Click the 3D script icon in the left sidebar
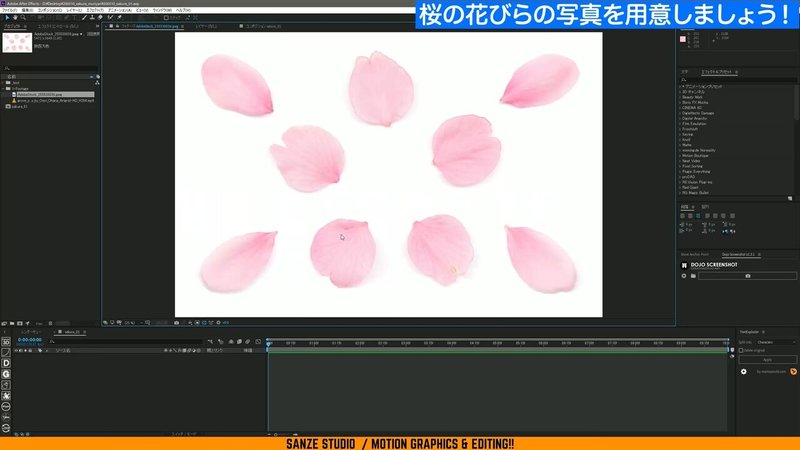The image size is (800, 450). coord(6,342)
